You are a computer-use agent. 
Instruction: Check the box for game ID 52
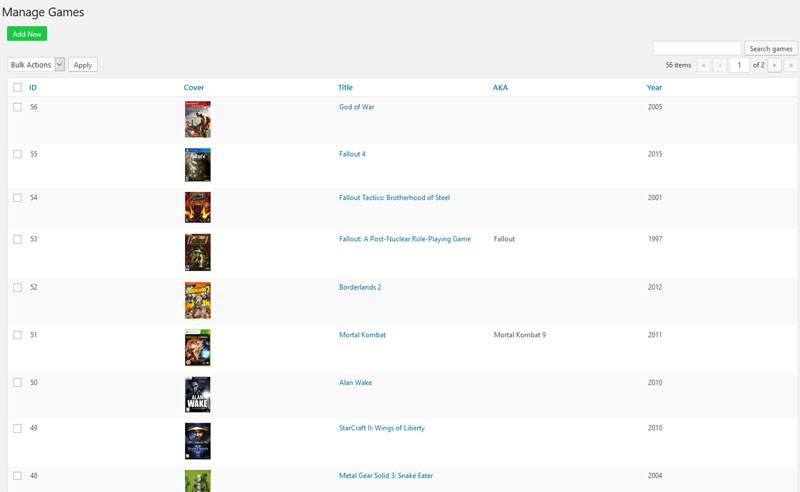tap(17, 287)
